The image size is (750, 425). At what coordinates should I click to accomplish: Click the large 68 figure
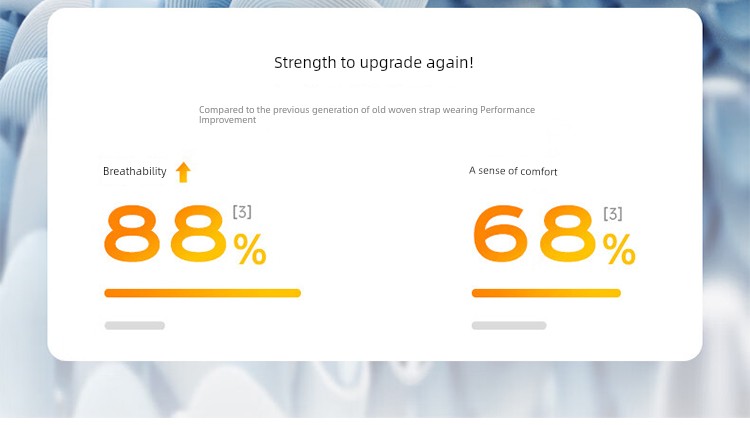click(534, 234)
